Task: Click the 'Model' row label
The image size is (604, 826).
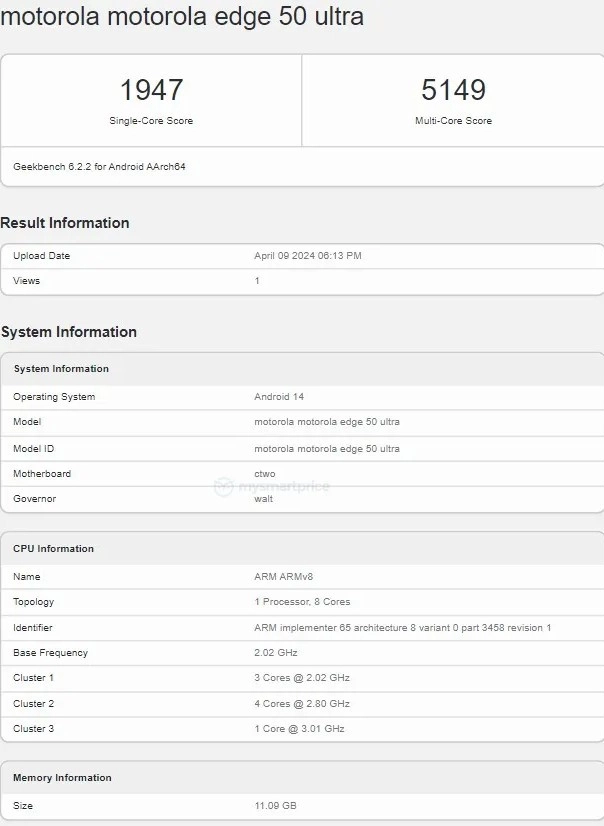Action: pos(27,421)
